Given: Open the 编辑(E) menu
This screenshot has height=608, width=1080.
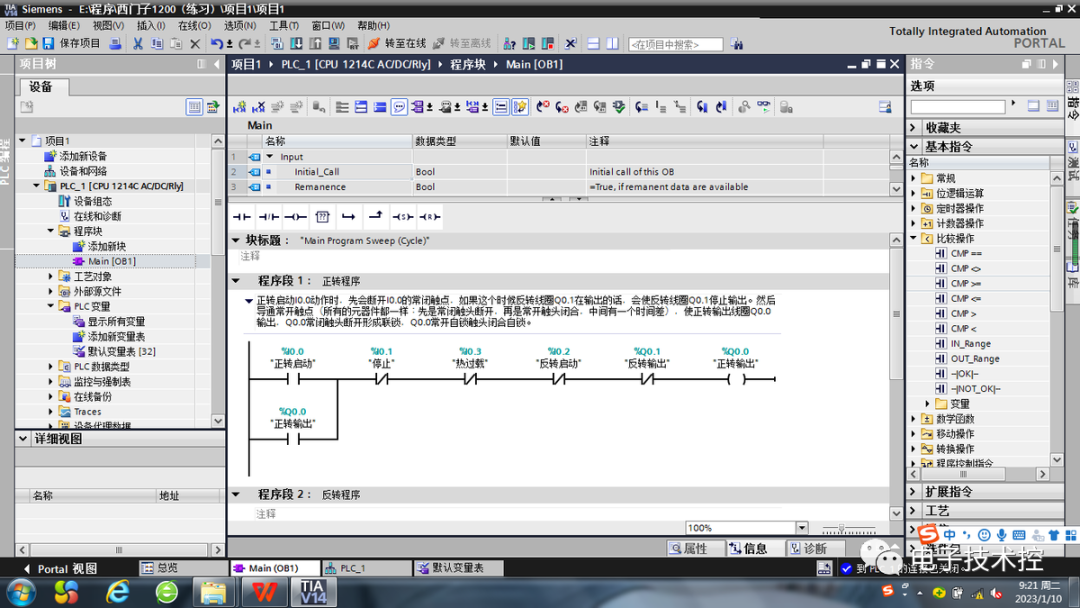Looking at the screenshot, I should point(63,25).
